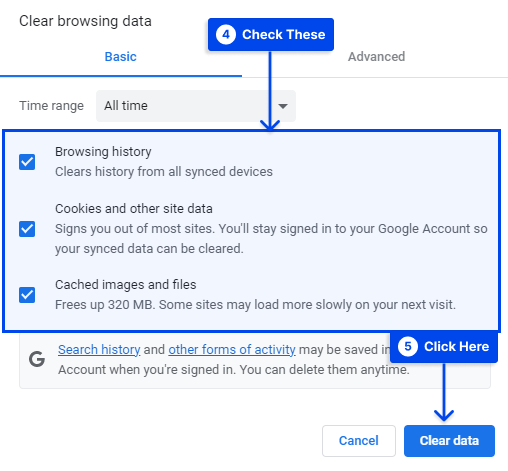
Task: Switch to the Advanced tab
Action: click(376, 57)
